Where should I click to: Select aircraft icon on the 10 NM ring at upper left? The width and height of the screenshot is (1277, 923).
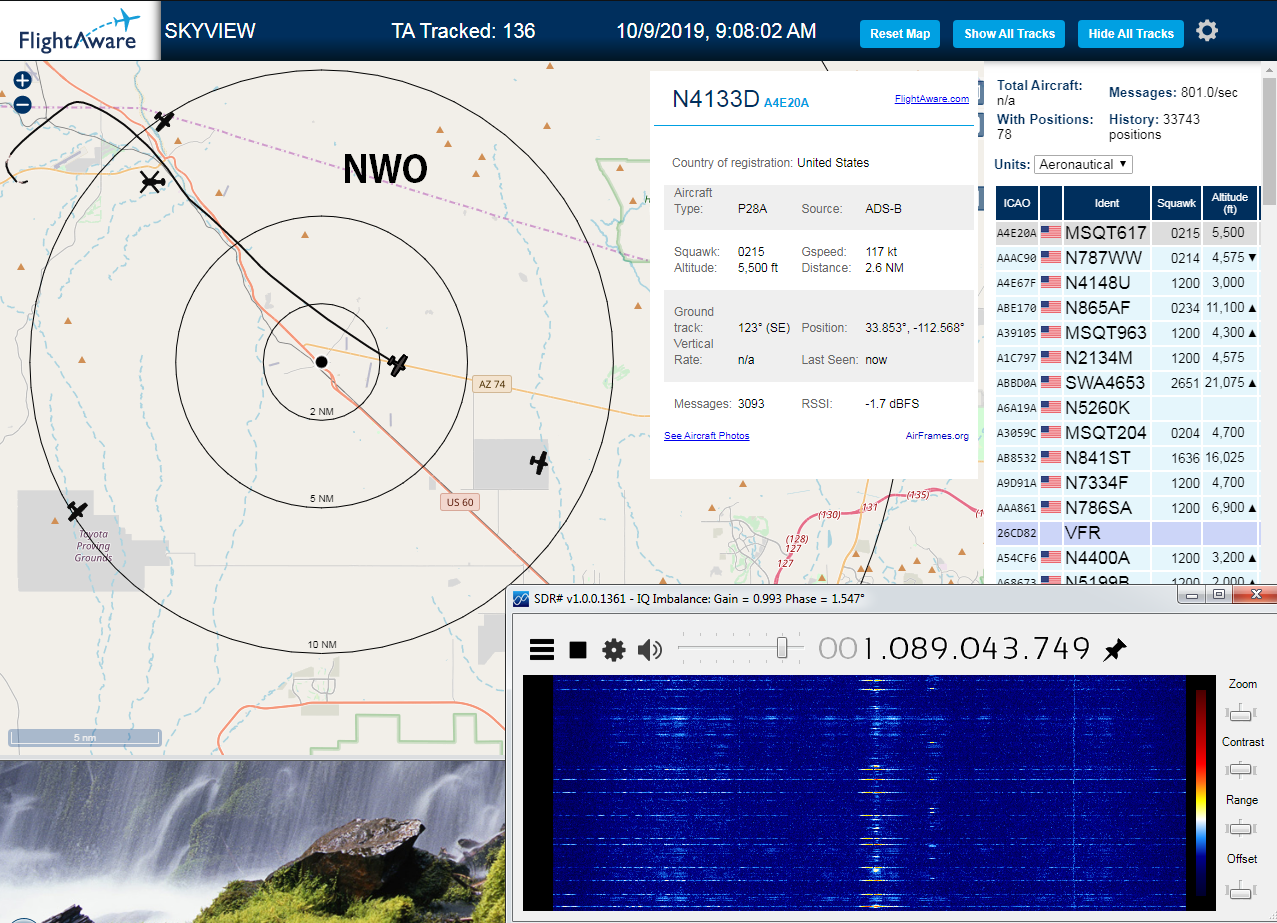point(151,182)
